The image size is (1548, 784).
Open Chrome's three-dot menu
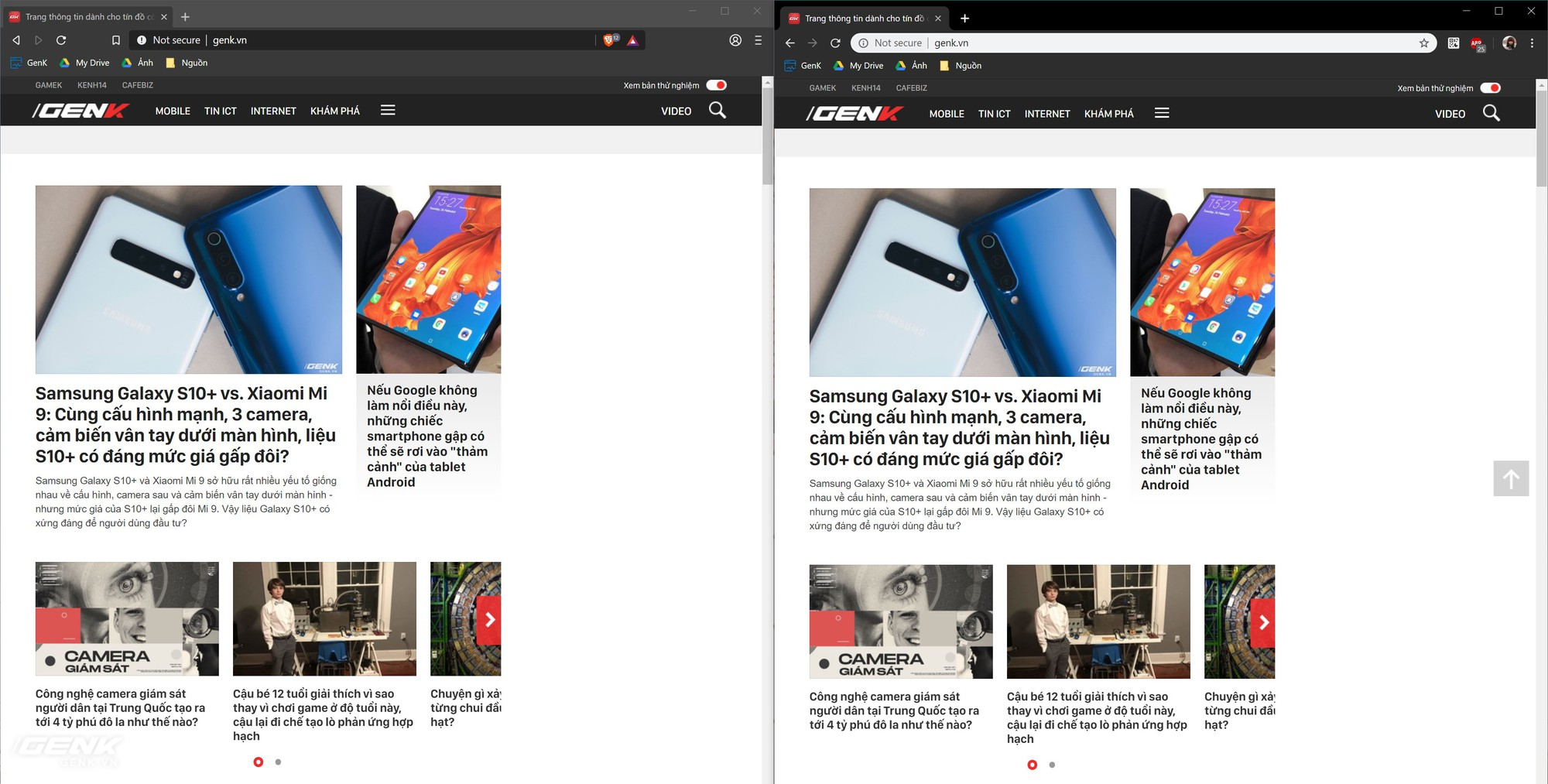(x=1532, y=43)
